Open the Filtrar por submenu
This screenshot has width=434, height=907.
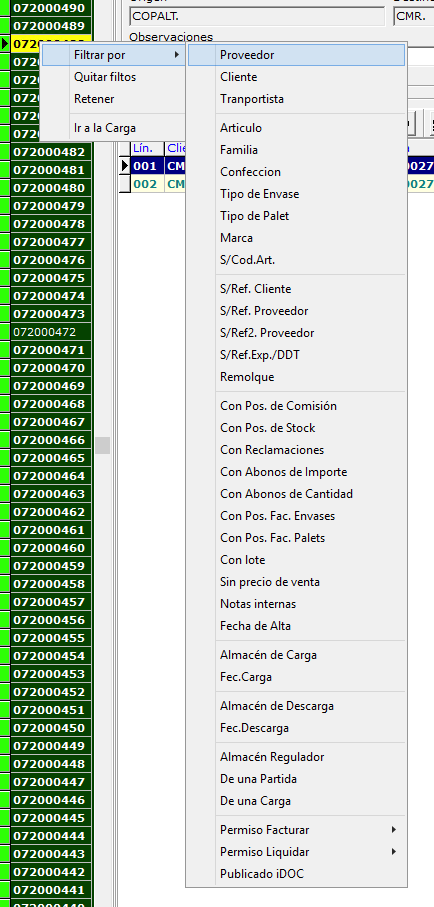pos(113,55)
